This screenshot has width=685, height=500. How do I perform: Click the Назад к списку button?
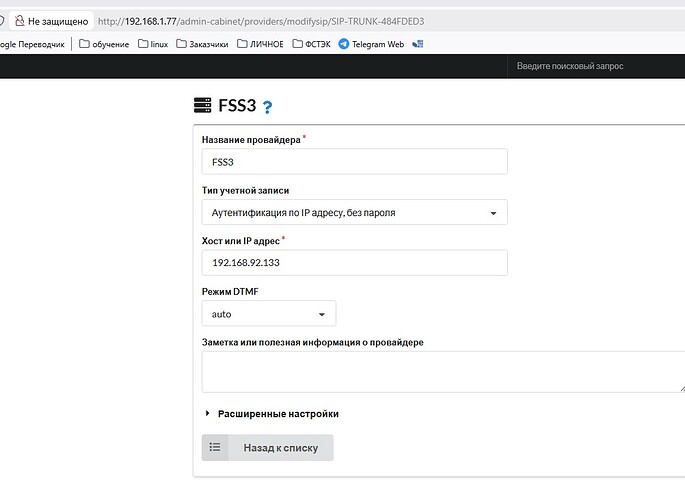(x=267, y=448)
